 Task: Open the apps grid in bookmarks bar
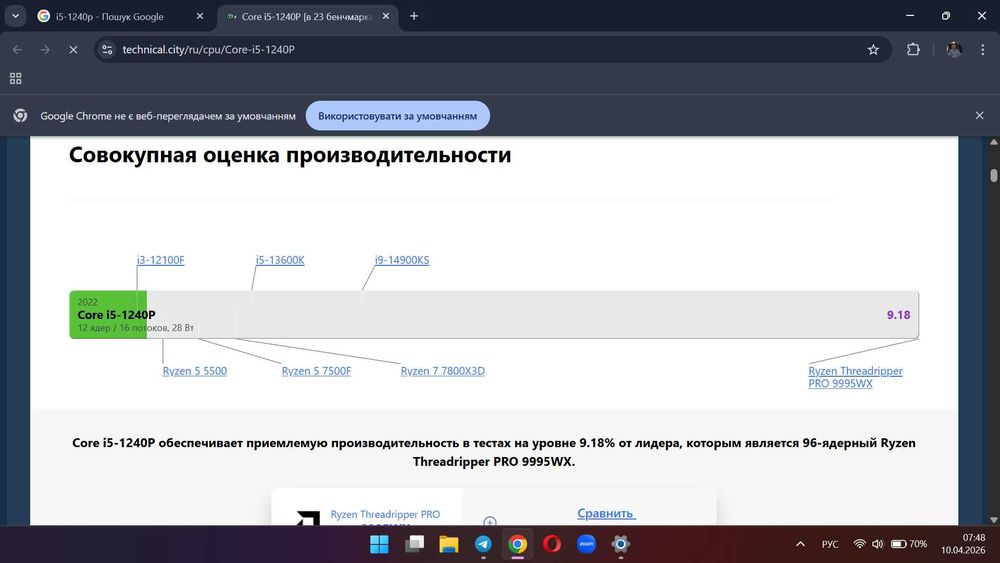click(x=16, y=78)
